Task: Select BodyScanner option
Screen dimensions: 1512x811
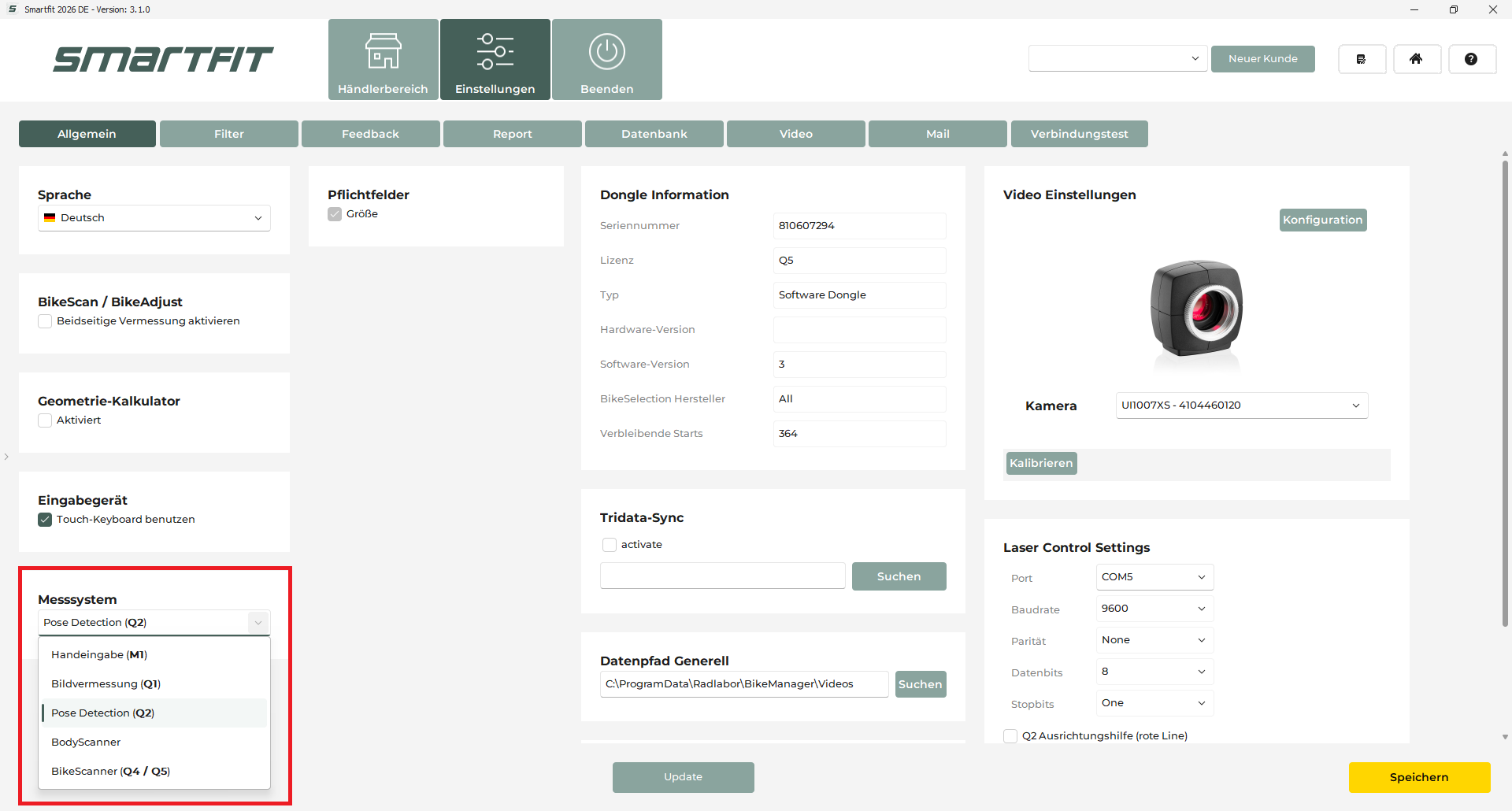Action: pyautogui.click(x=154, y=742)
